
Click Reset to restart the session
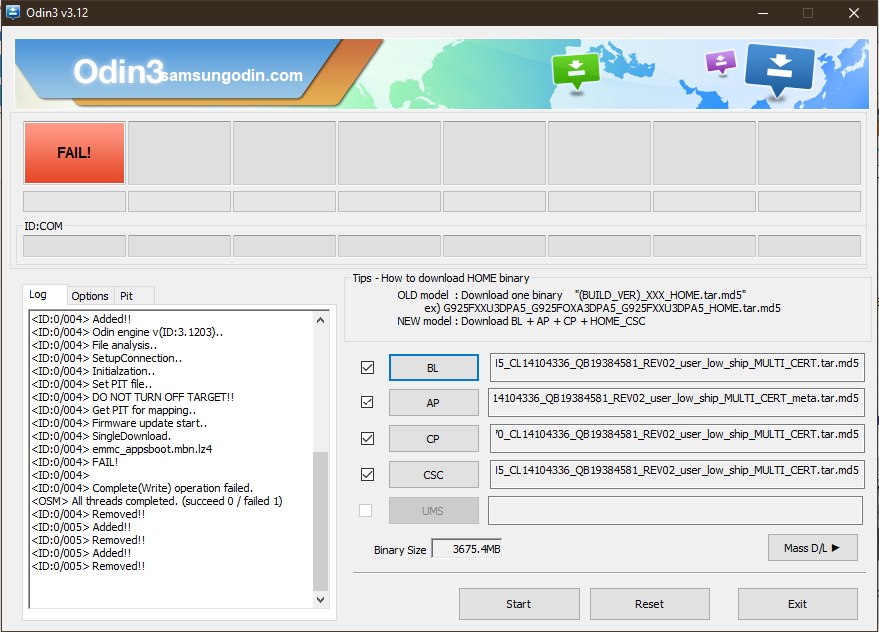pyautogui.click(x=649, y=604)
